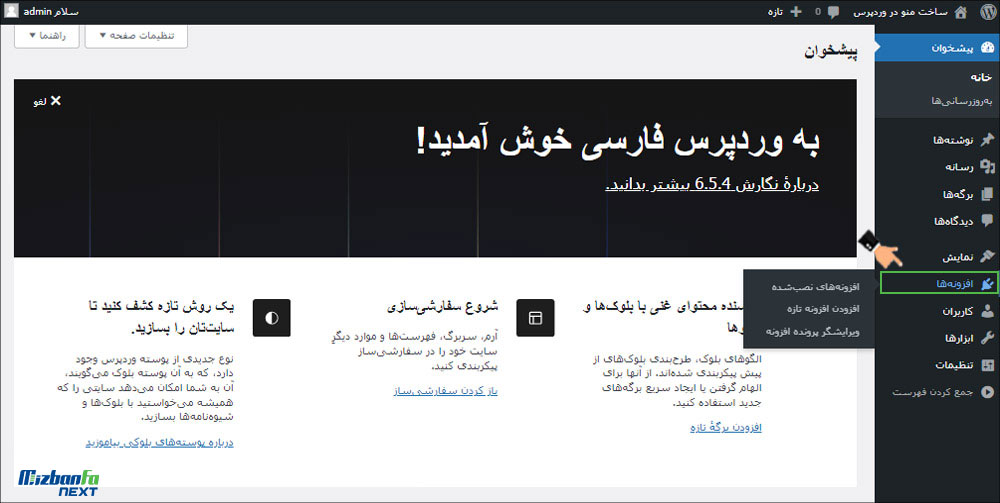Click welcome heading به وردپرس فارسی خوش آمدید
1000x503 pixels.
tap(617, 140)
